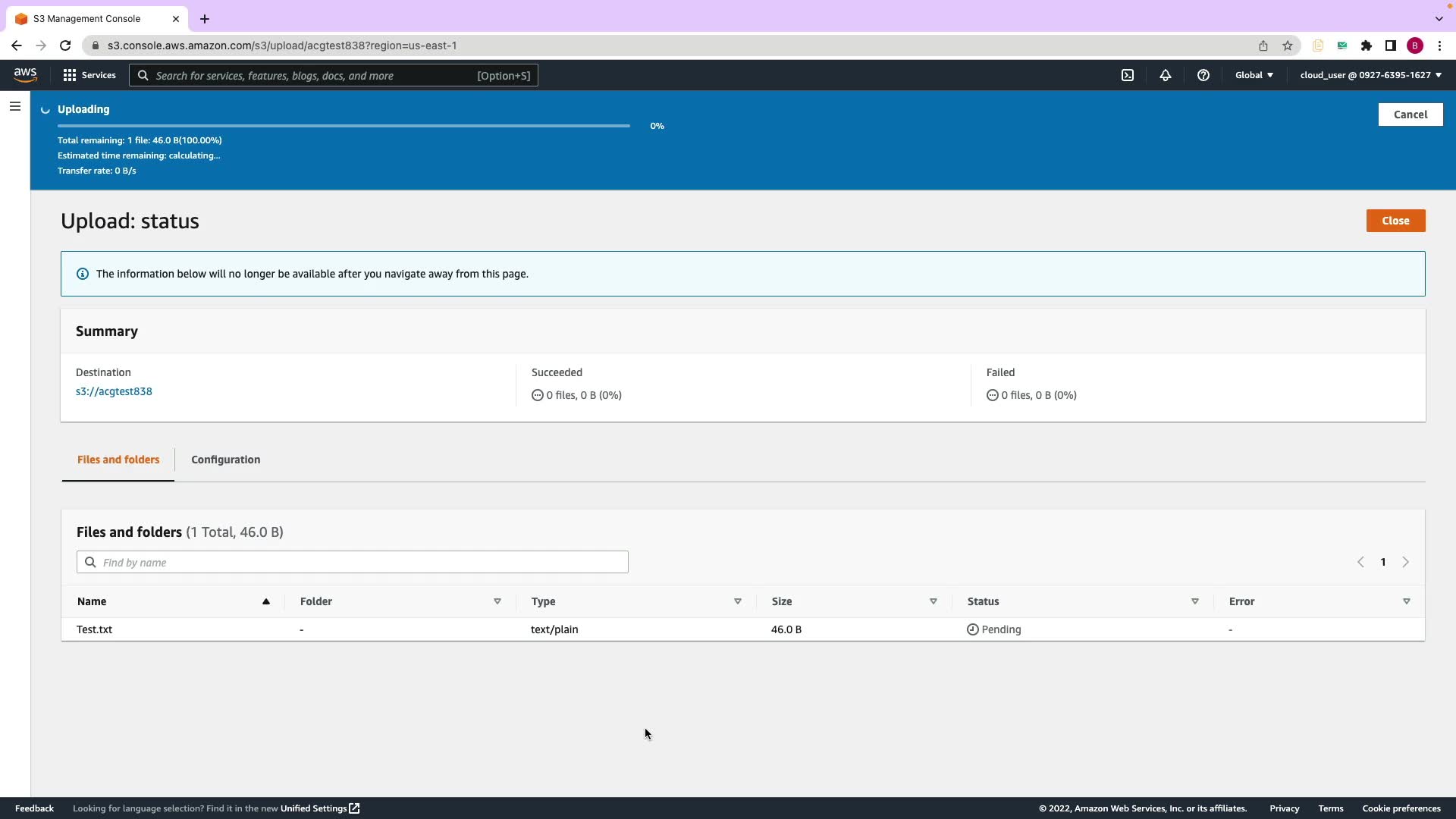Open the Size column sort arrow

pyautogui.click(x=934, y=601)
